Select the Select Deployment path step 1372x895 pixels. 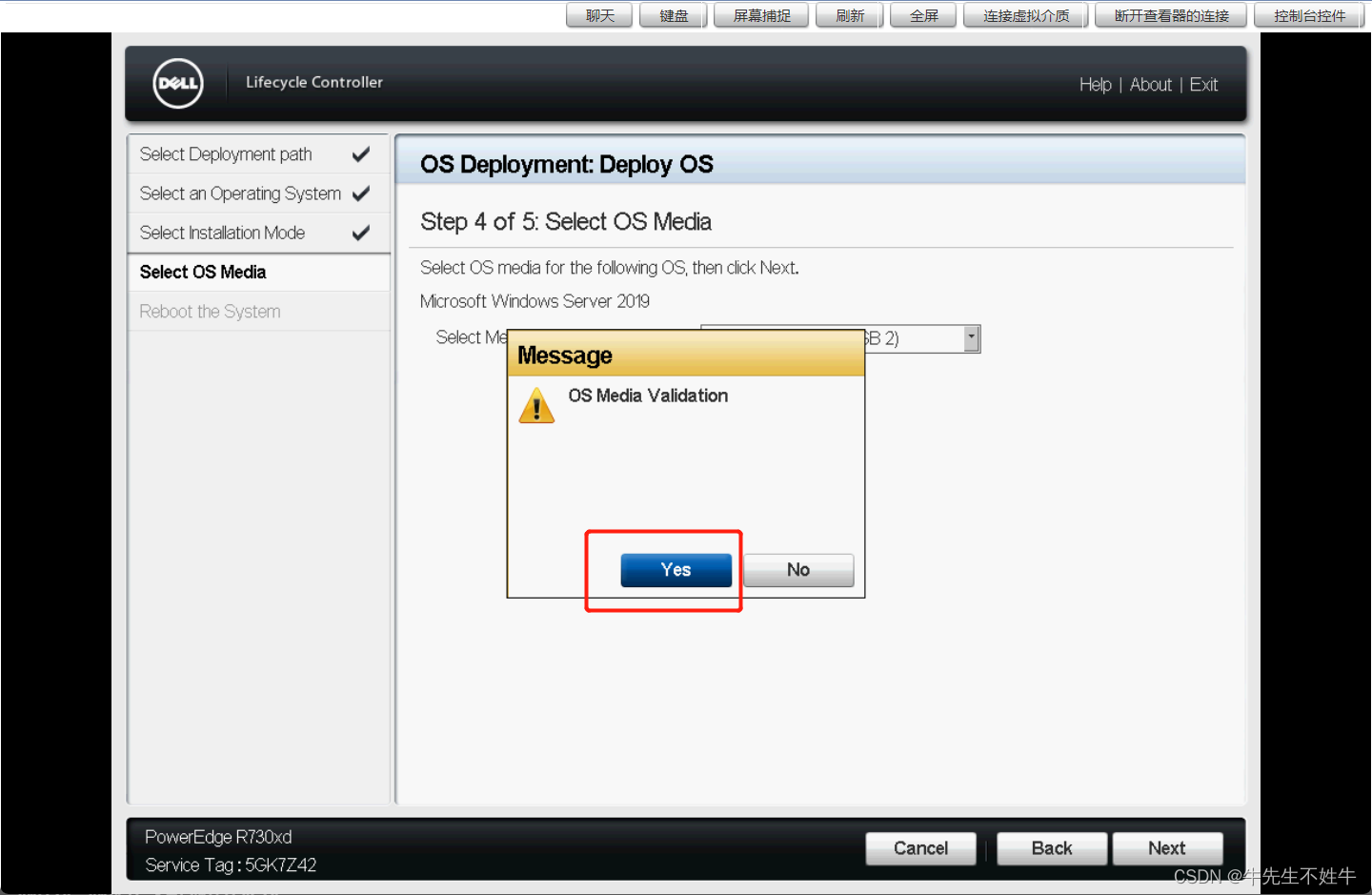(x=258, y=154)
